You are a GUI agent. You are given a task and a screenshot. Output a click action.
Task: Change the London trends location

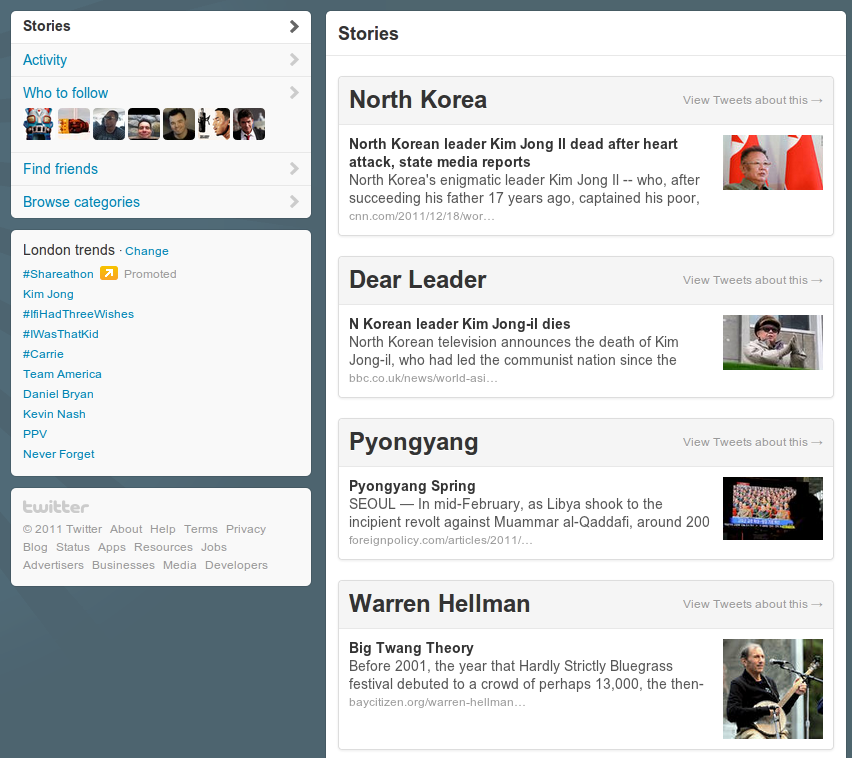click(147, 251)
